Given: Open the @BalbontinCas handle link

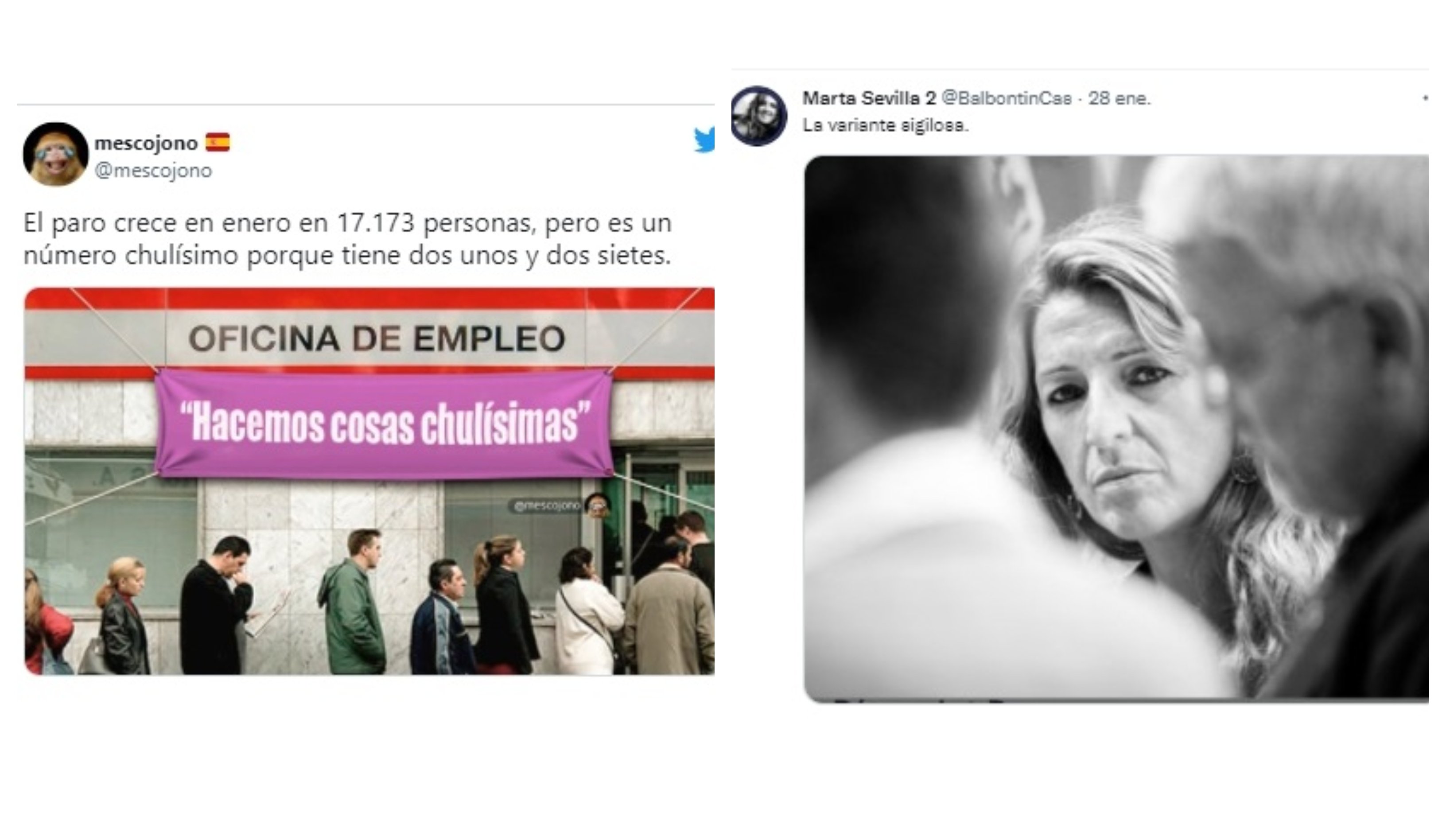Looking at the screenshot, I should (x=1007, y=99).
